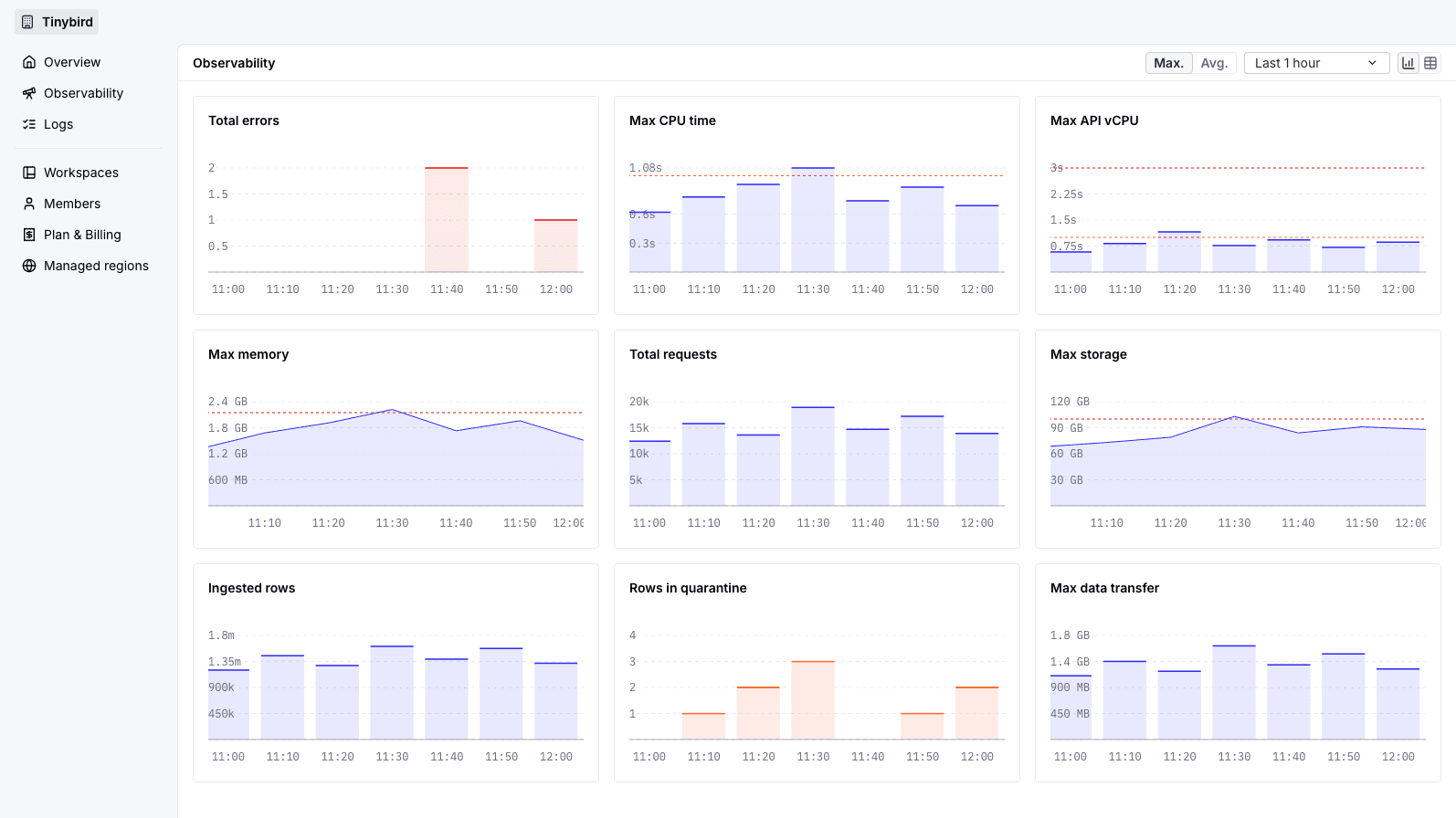
Task: Click the 11:30 bar in Total requests
Action: pos(813,456)
